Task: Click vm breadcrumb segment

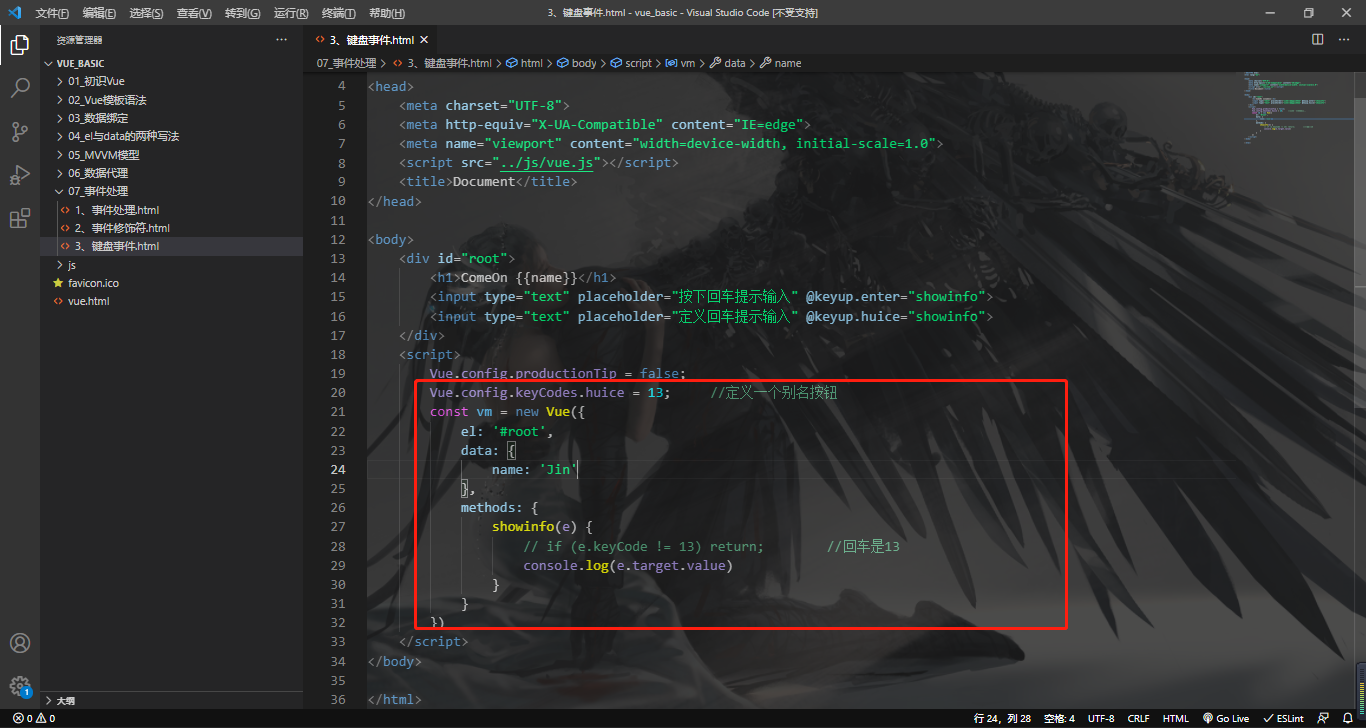Action: pos(680,63)
